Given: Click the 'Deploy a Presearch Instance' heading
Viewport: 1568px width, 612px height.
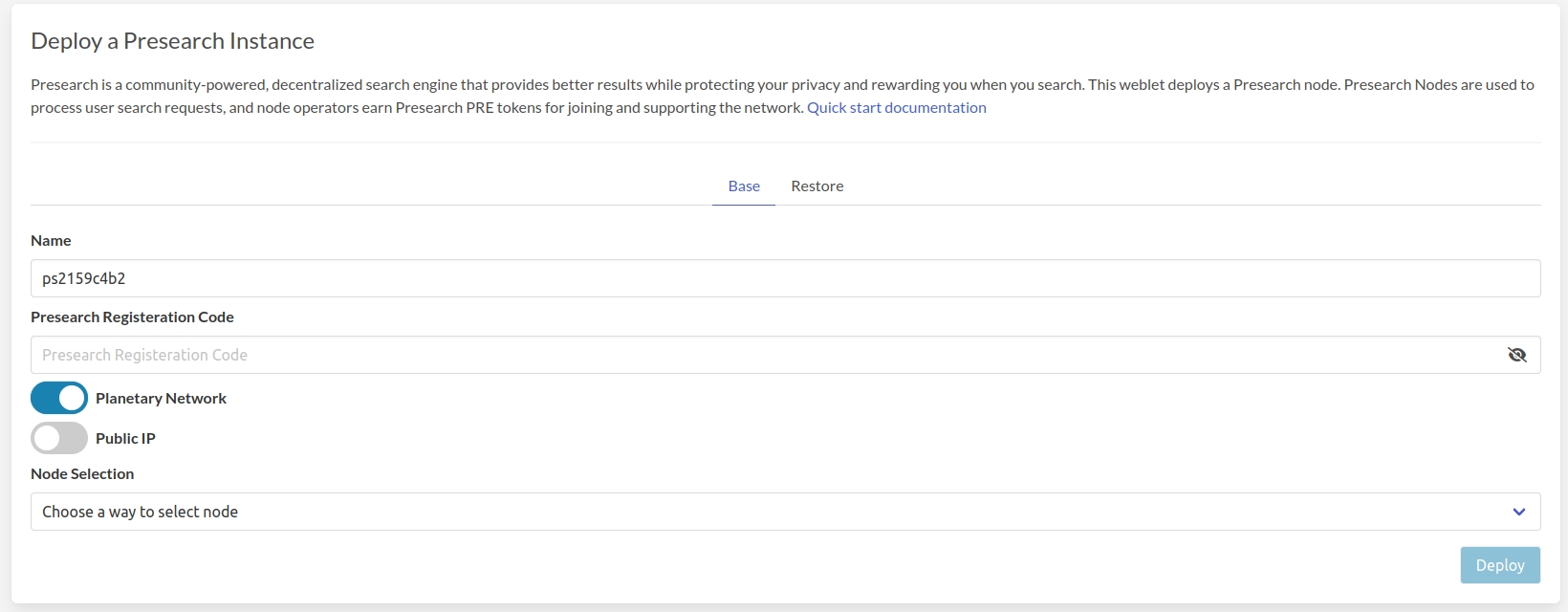Looking at the screenshot, I should pyautogui.click(x=172, y=41).
